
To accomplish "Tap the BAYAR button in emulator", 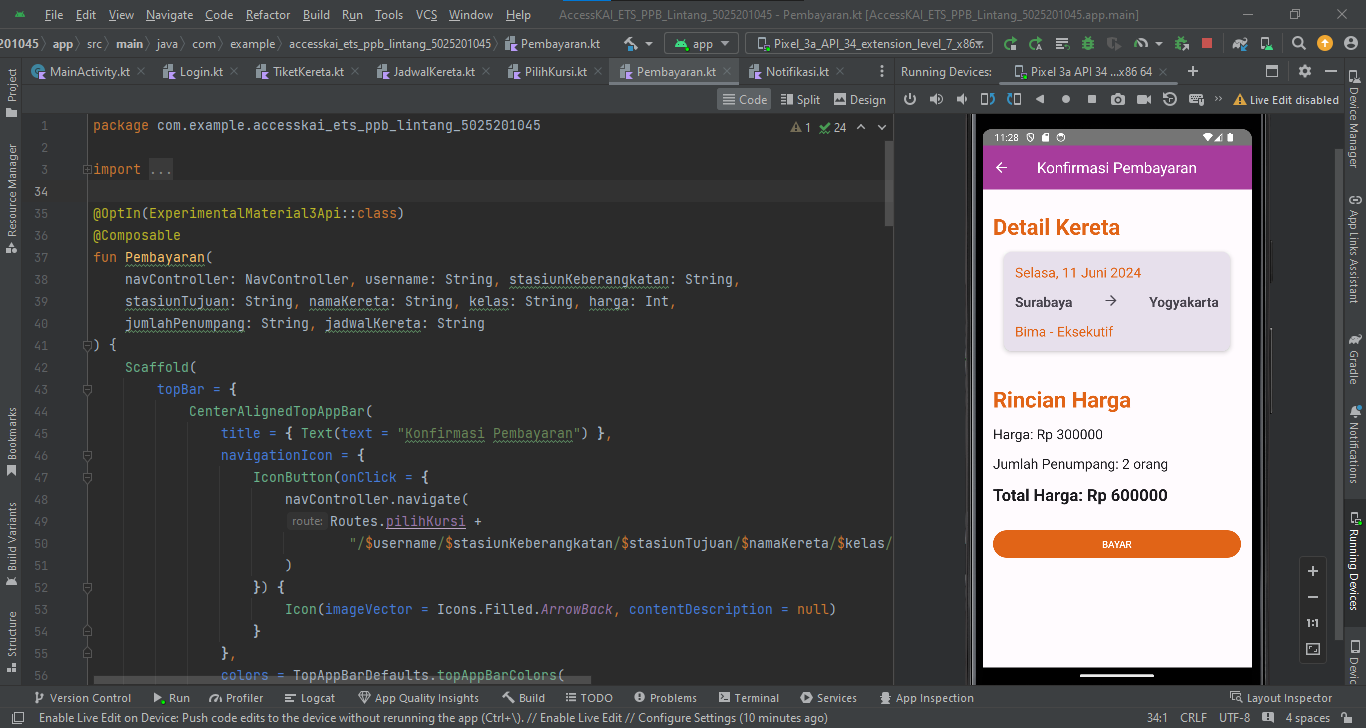I will click(1116, 544).
